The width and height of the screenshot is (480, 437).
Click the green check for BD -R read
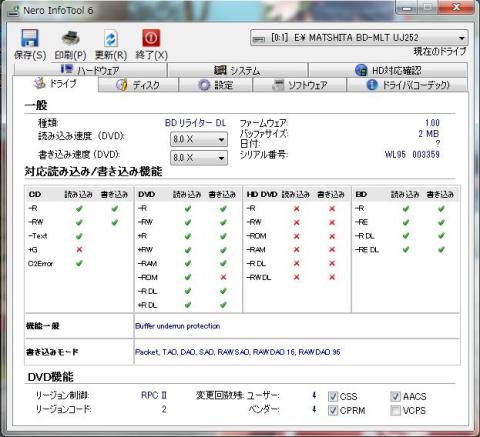click(406, 209)
